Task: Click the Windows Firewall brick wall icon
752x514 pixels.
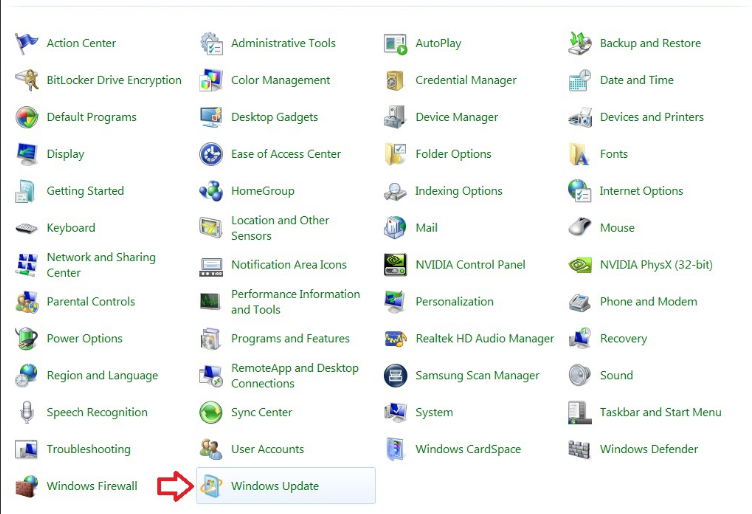Action: [26, 486]
